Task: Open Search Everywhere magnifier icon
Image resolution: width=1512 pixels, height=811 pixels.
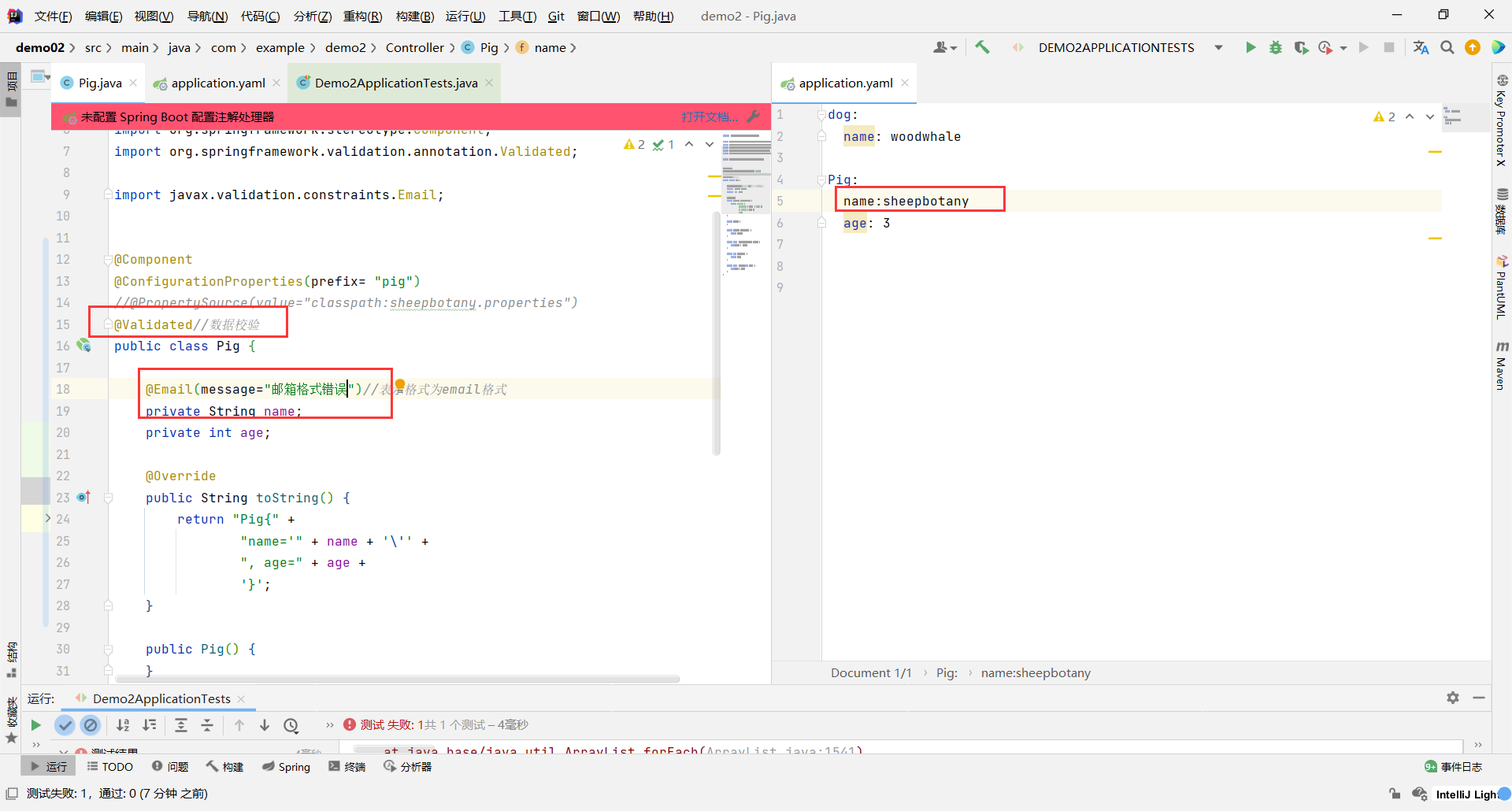Action: pyautogui.click(x=1447, y=47)
